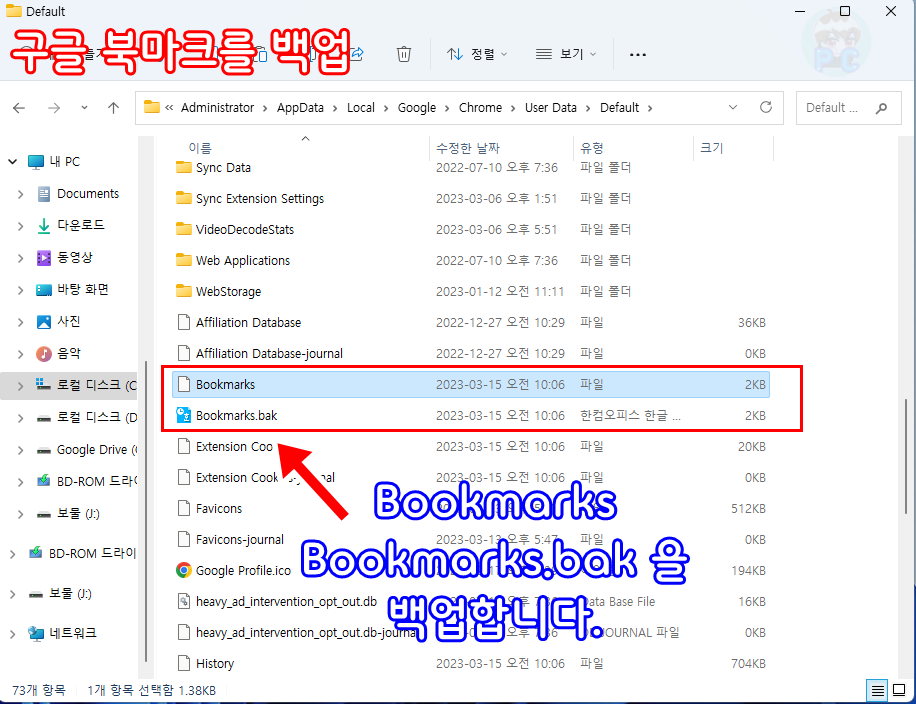
Task: Click User Data in the address path
Action: 550,107
